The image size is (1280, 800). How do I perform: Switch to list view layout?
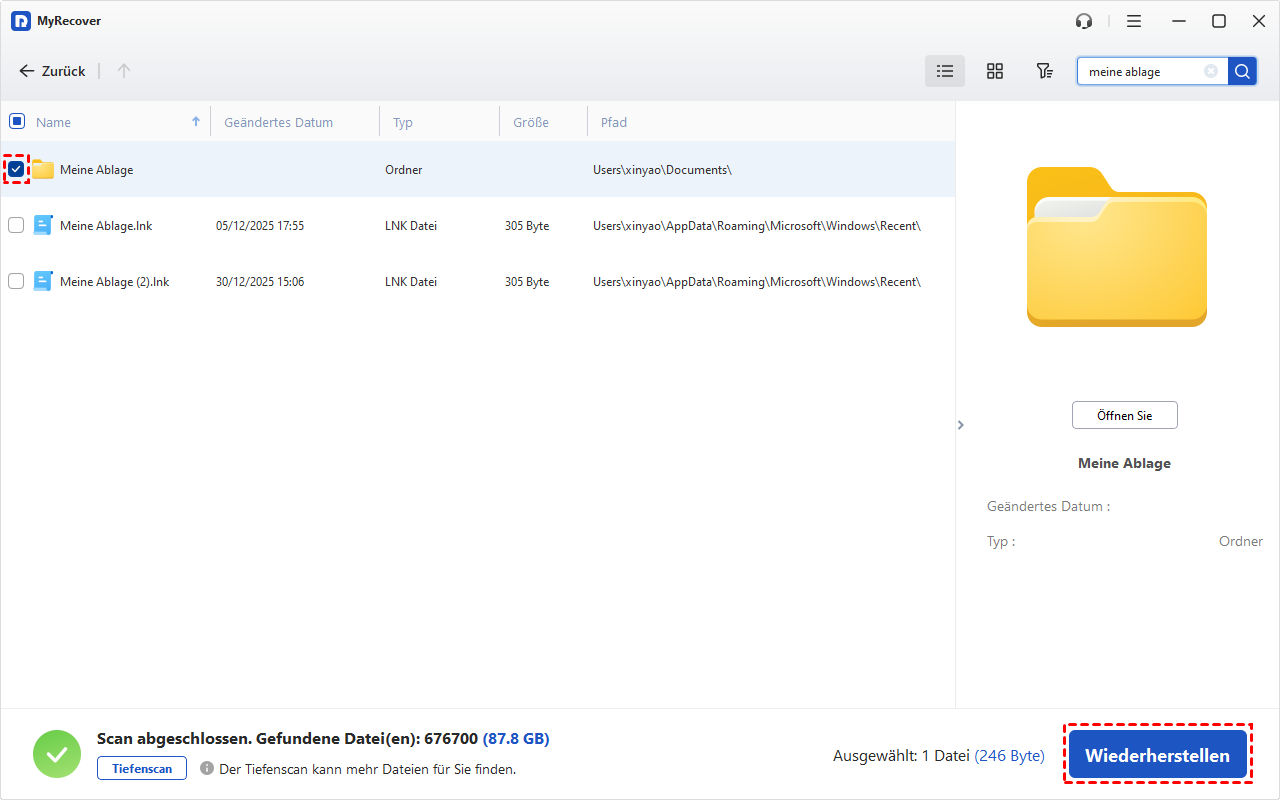point(944,71)
